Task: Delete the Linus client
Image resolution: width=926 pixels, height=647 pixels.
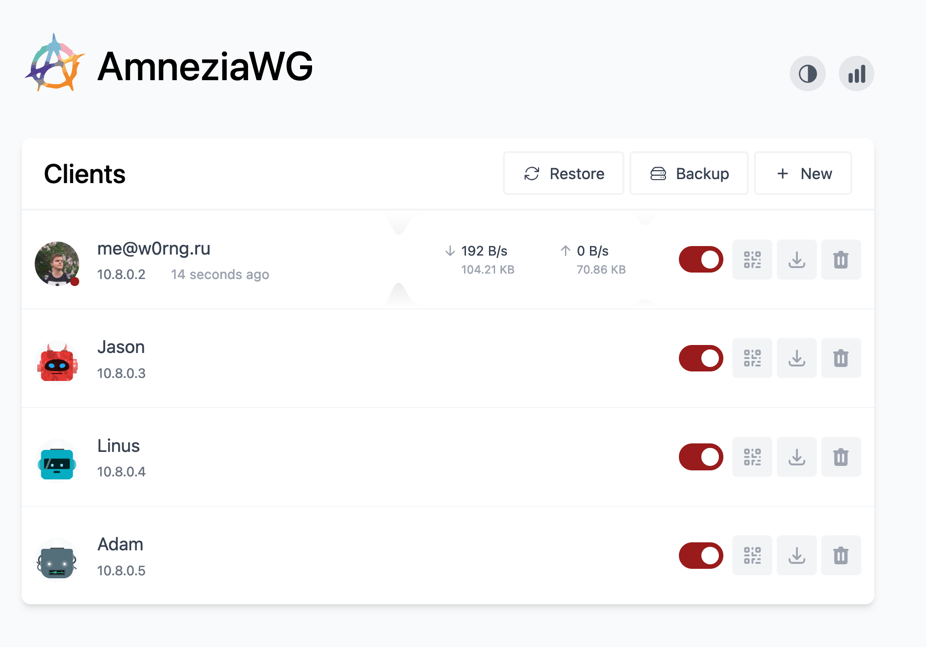Action: [841, 457]
